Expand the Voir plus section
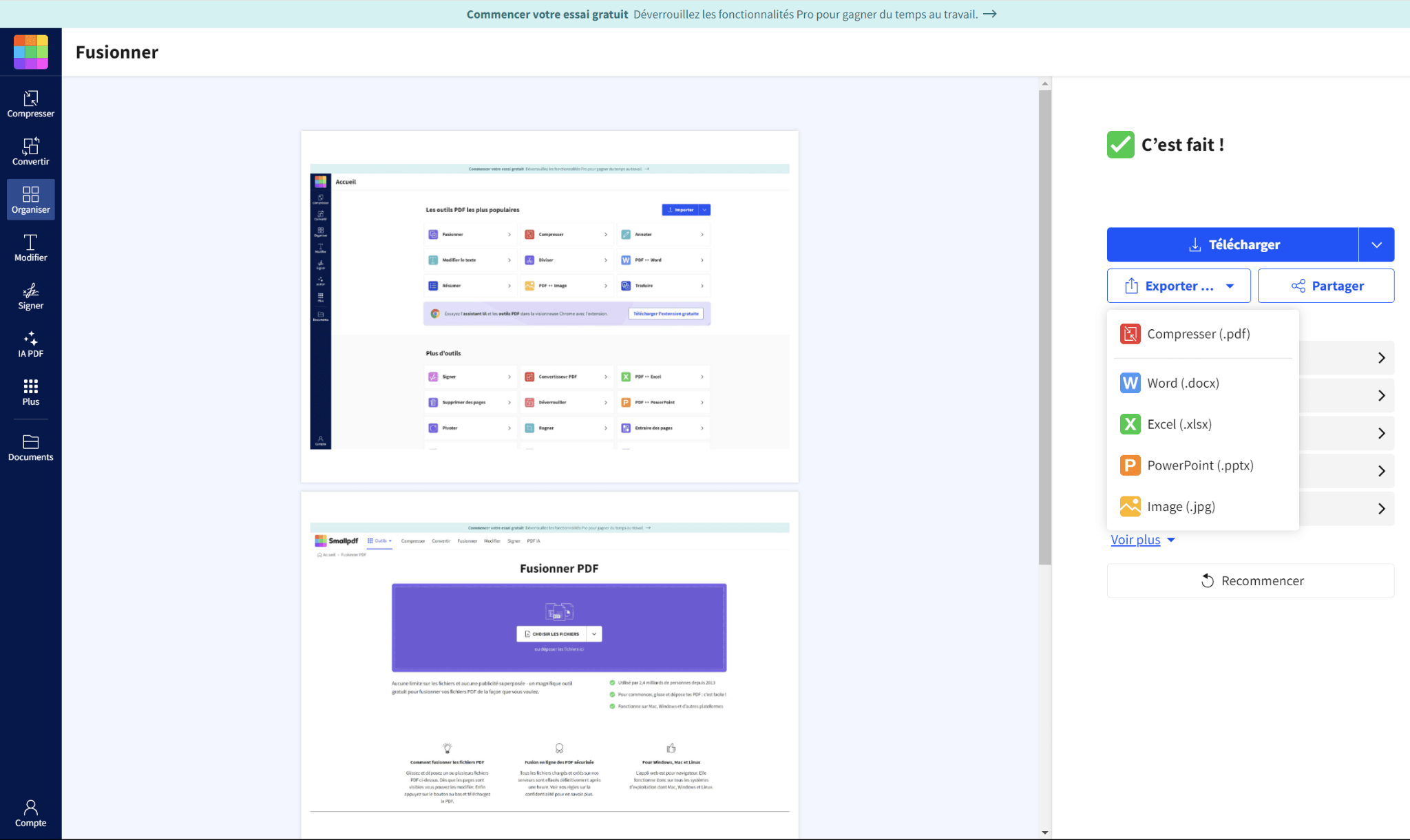The width and height of the screenshot is (1410, 840). pyautogui.click(x=1142, y=540)
